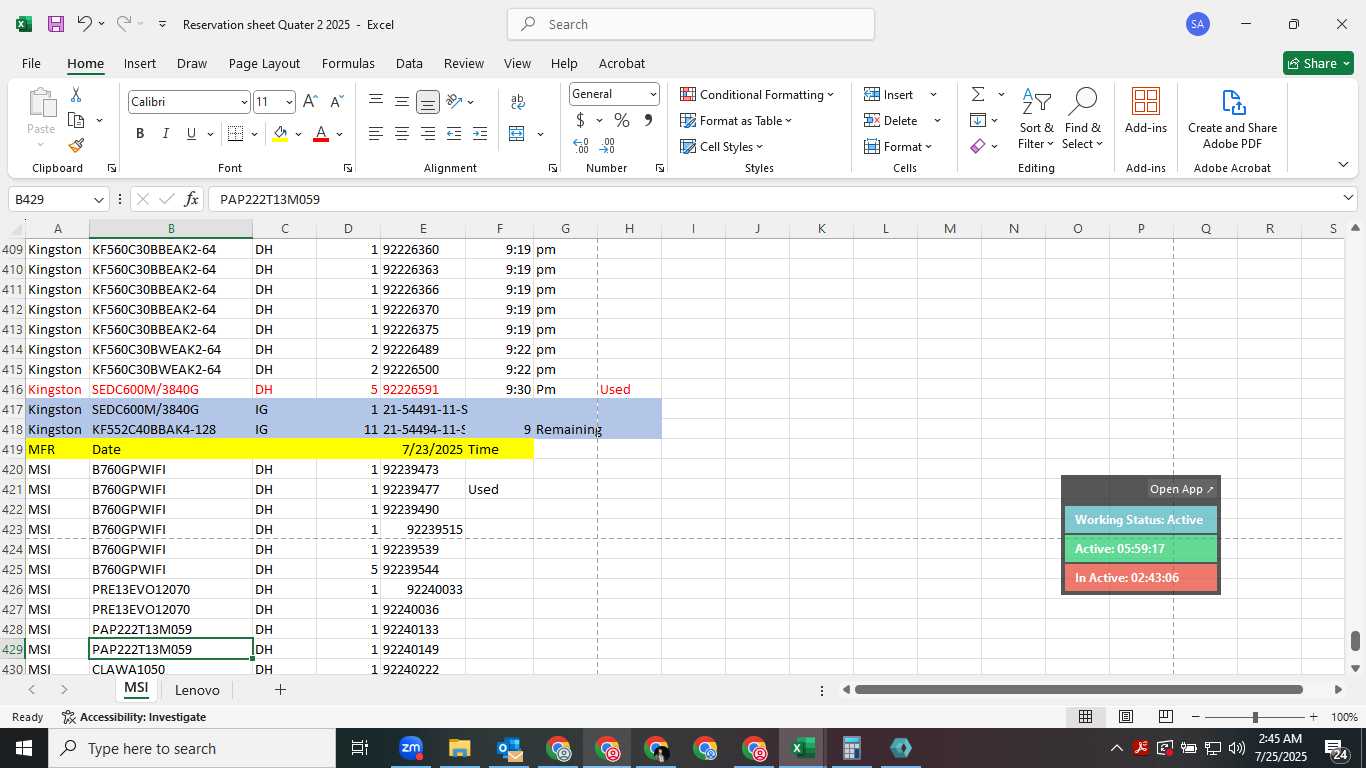The width and height of the screenshot is (1366, 768).
Task: Open the File menu
Action: 31,63
